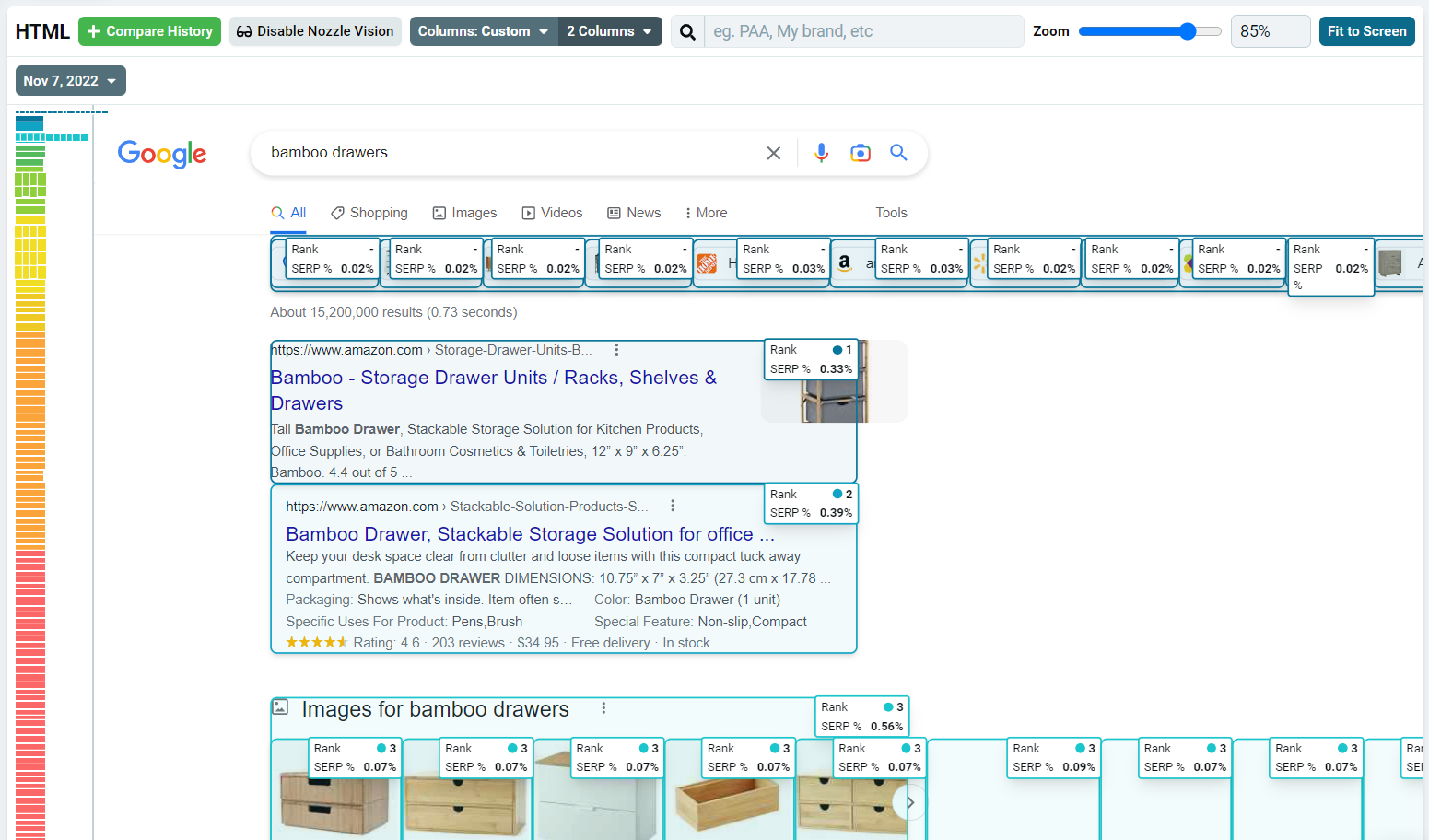Screen dimensions: 1429x840
Task: Open the Nov 7, 2022 date dropdown
Action: (71, 81)
